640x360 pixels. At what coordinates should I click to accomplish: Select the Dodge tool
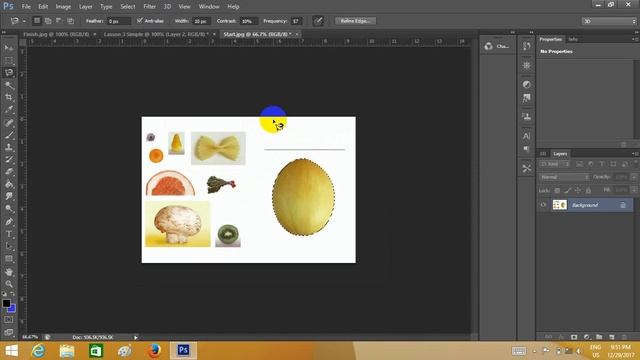[9, 209]
